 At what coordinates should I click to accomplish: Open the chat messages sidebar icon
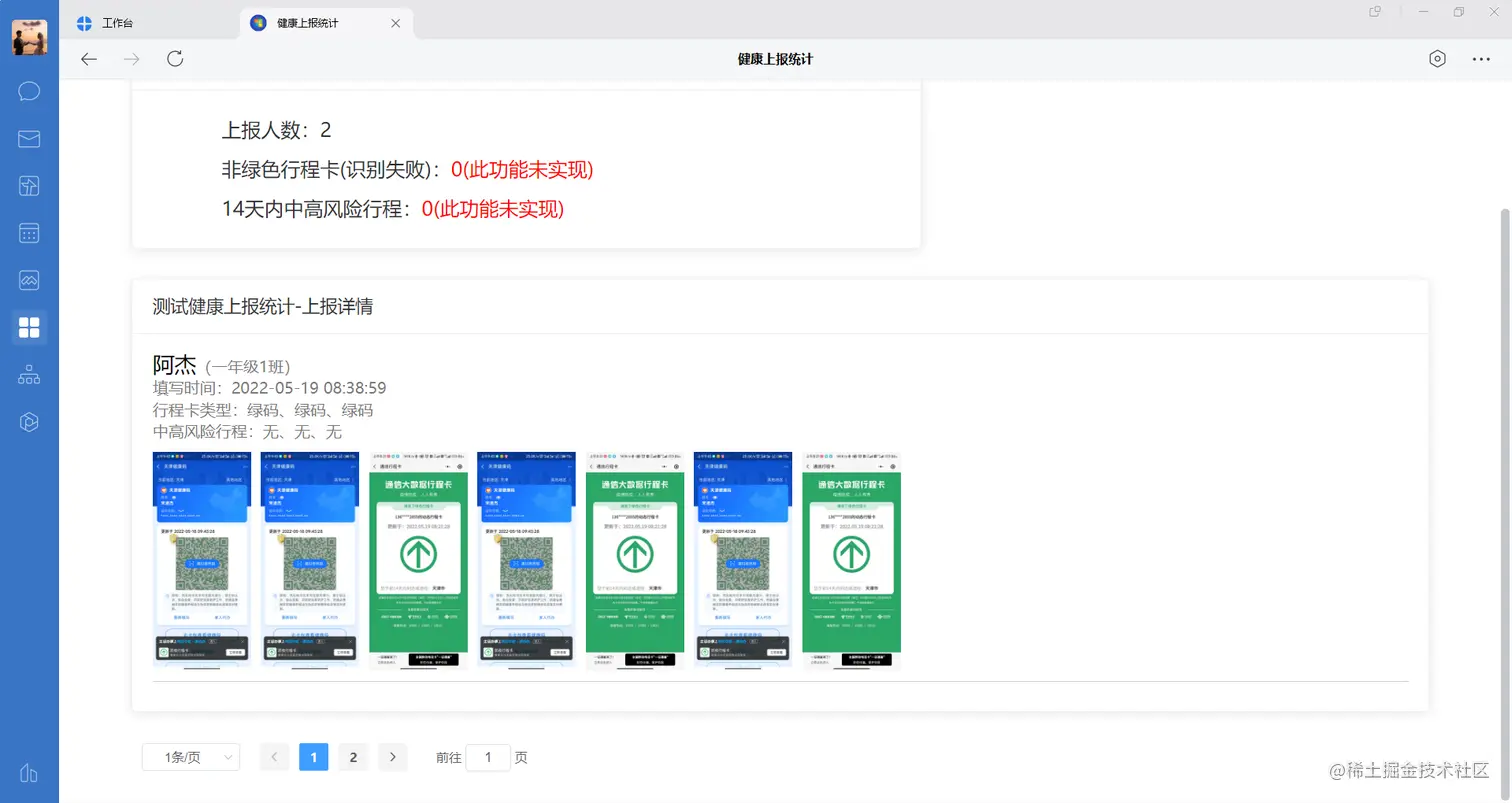point(29,92)
